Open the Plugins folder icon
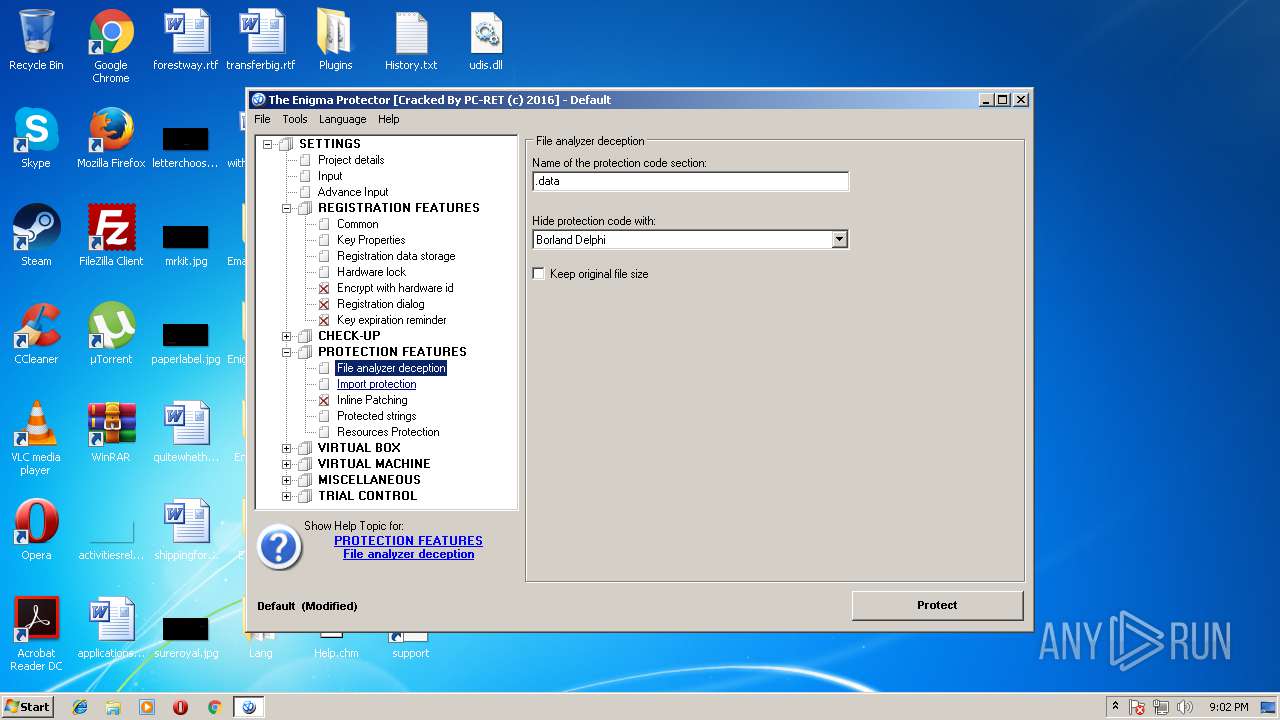The height and width of the screenshot is (720, 1280). click(336, 40)
